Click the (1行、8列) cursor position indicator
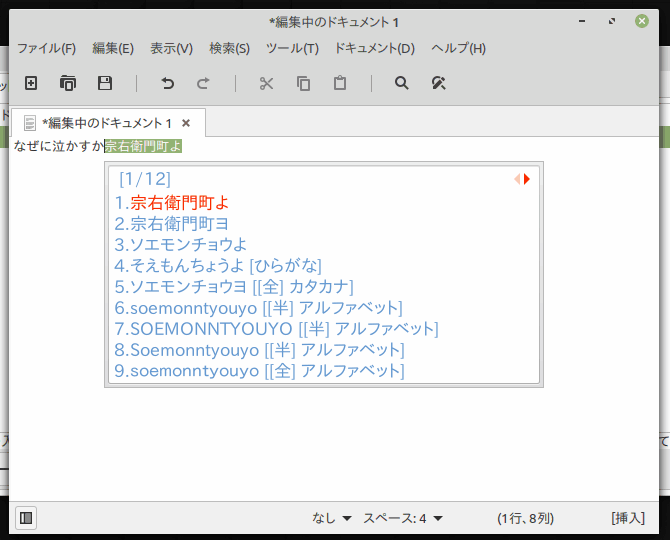The width and height of the screenshot is (670, 540). 525,518
